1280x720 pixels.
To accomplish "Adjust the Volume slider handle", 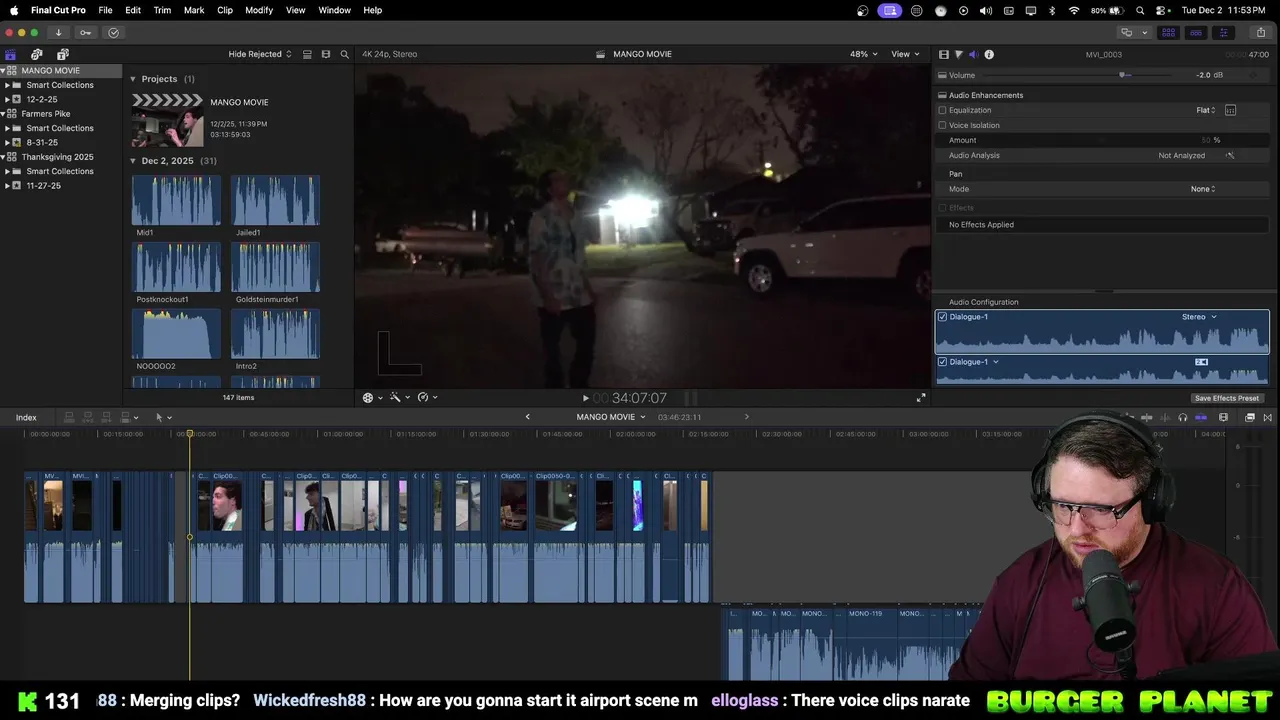I will (x=1123, y=75).
